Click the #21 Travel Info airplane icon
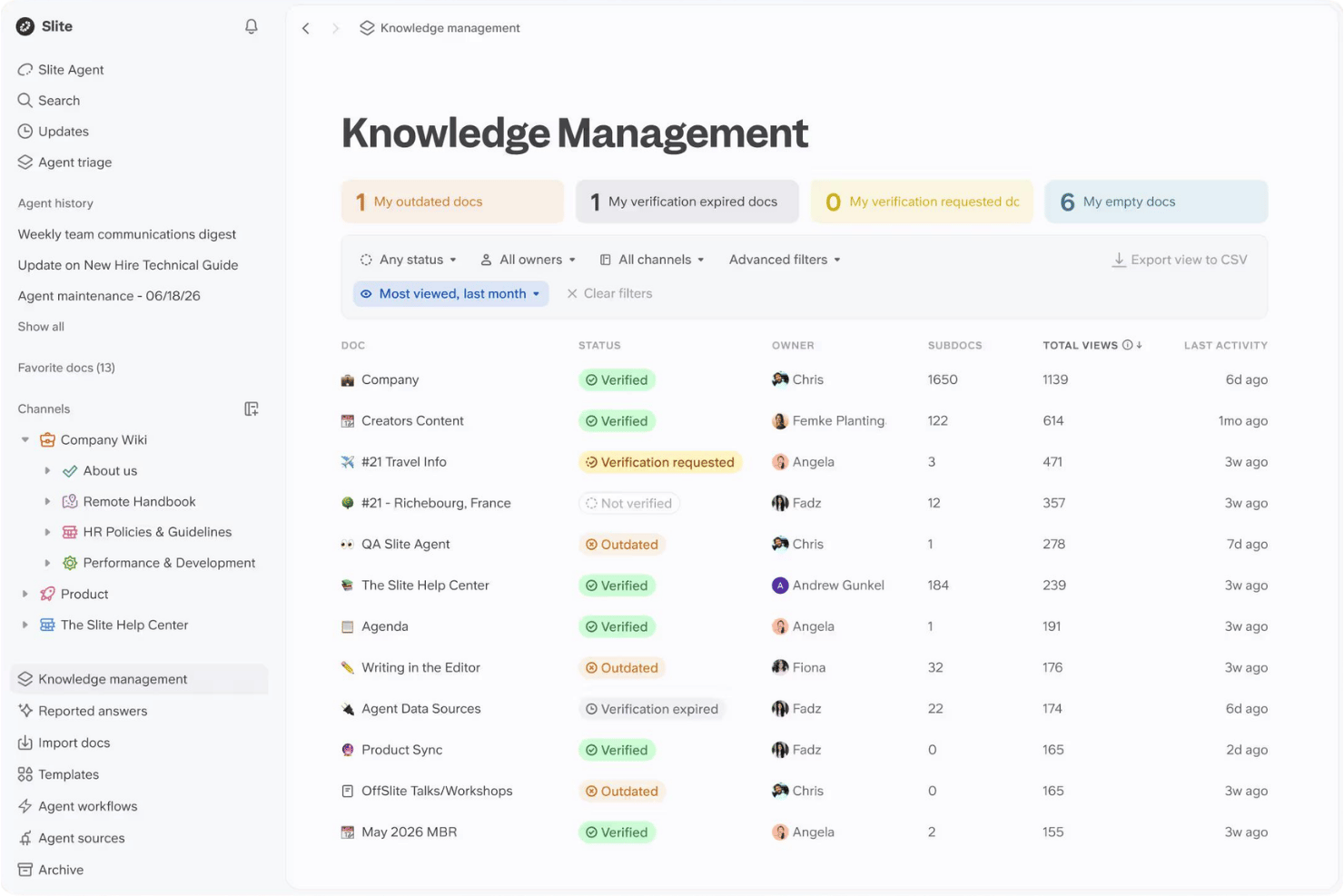The image size is (1344, 896). [347, 462]
